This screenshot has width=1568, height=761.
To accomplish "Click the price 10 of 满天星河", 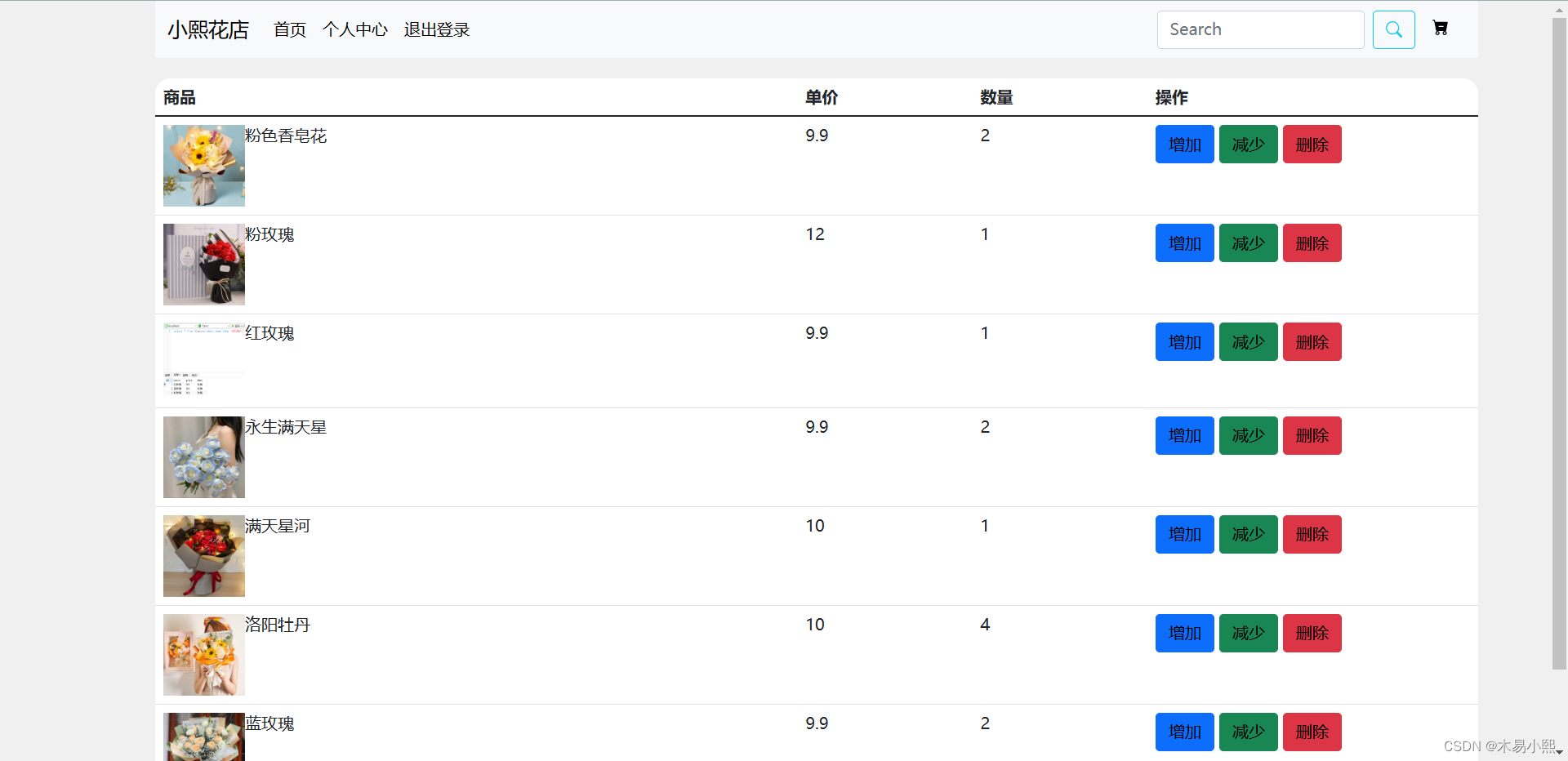I will 815,526.
